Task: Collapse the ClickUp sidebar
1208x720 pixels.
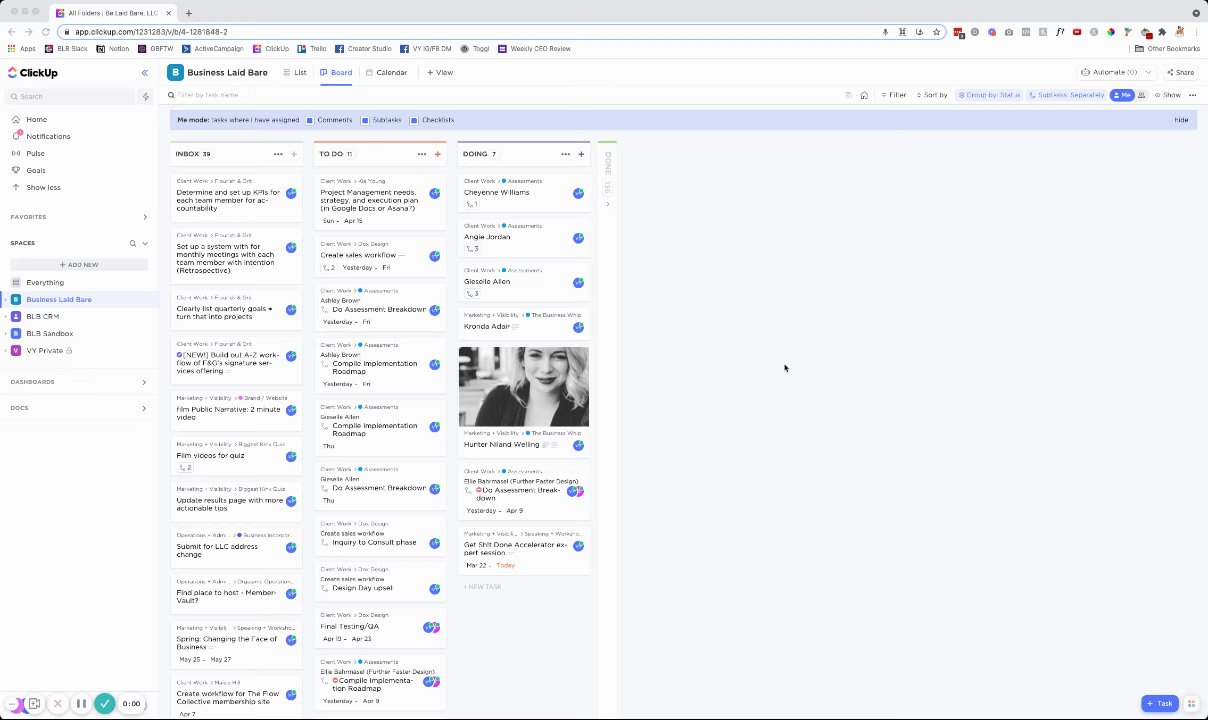Action: [x=144, y=73]
